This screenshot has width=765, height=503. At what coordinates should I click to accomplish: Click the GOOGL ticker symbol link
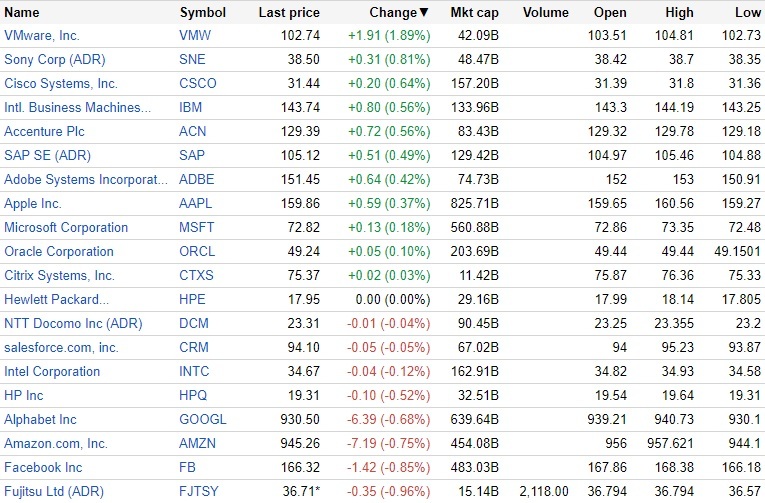coord(203,420)
